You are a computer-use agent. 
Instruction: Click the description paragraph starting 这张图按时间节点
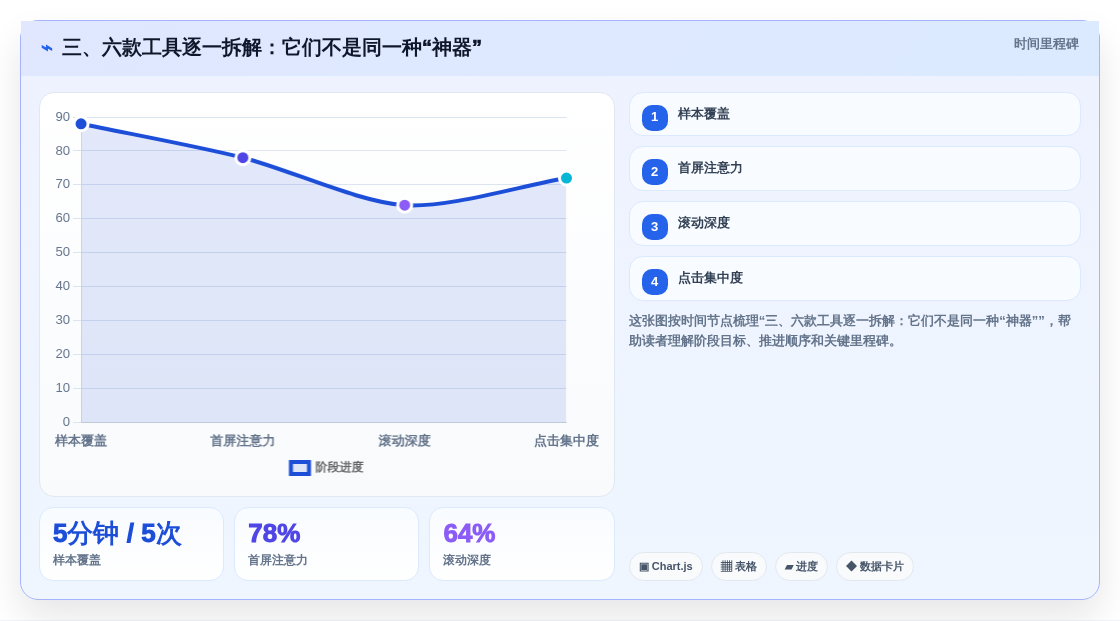click(850, 331)
